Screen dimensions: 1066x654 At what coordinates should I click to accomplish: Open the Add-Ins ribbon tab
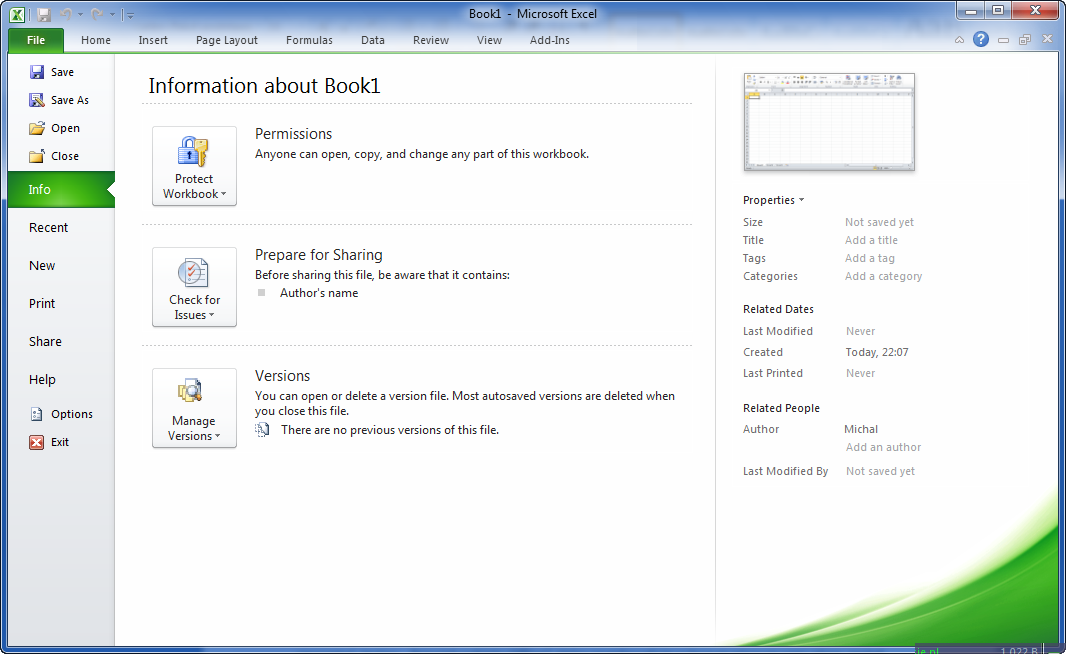tap(550, 40)
